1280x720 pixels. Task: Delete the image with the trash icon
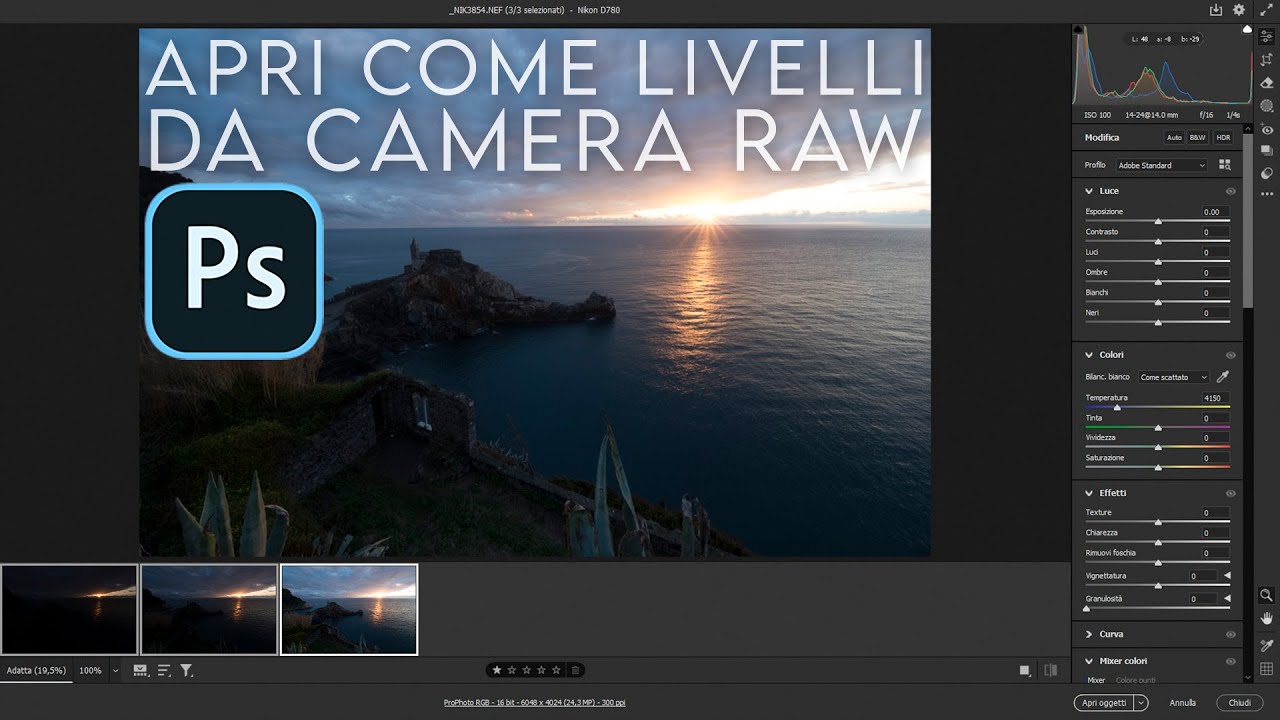point(575,670)
